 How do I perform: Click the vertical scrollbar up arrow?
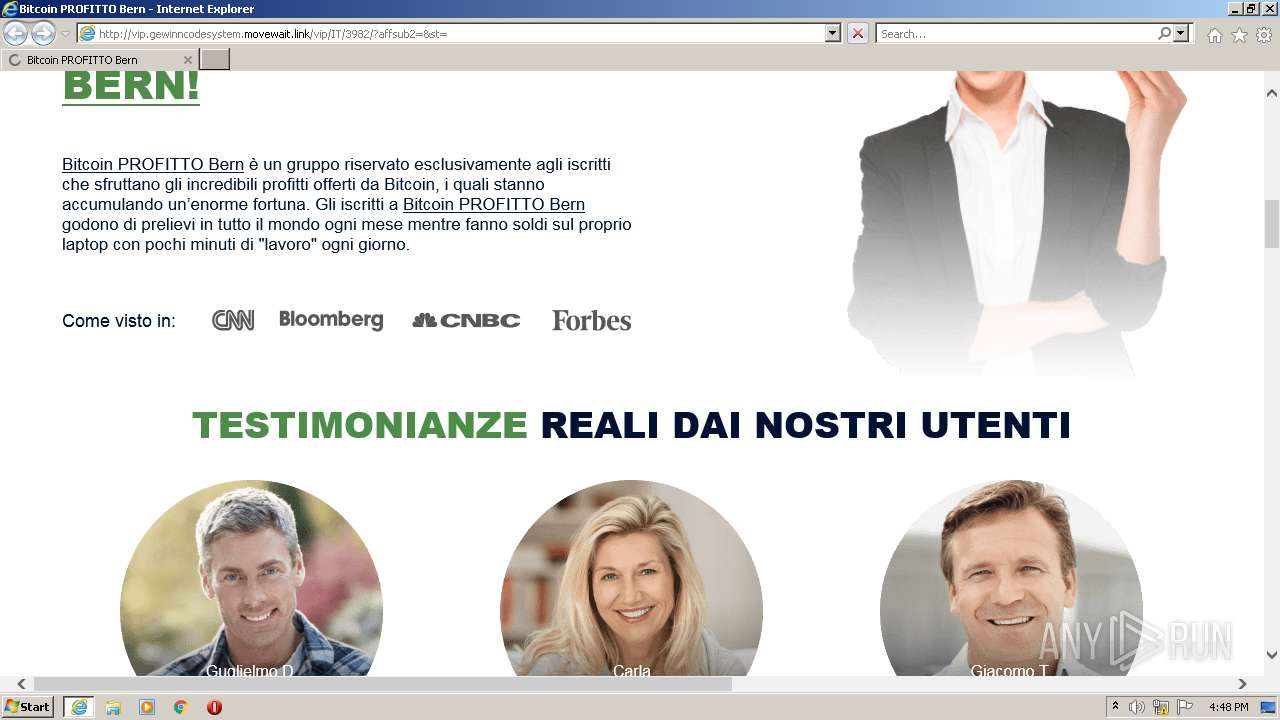coord(1272,93)
